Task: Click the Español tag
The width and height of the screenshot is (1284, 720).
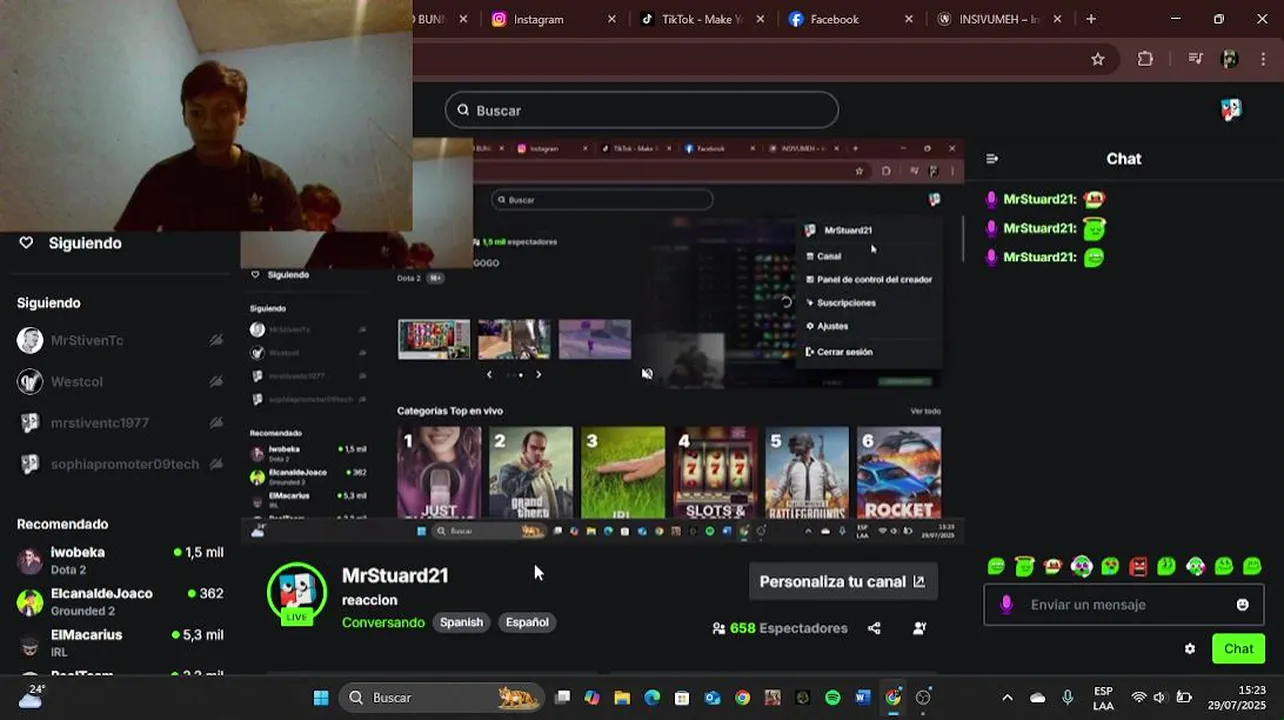Action: coord(527,622)
